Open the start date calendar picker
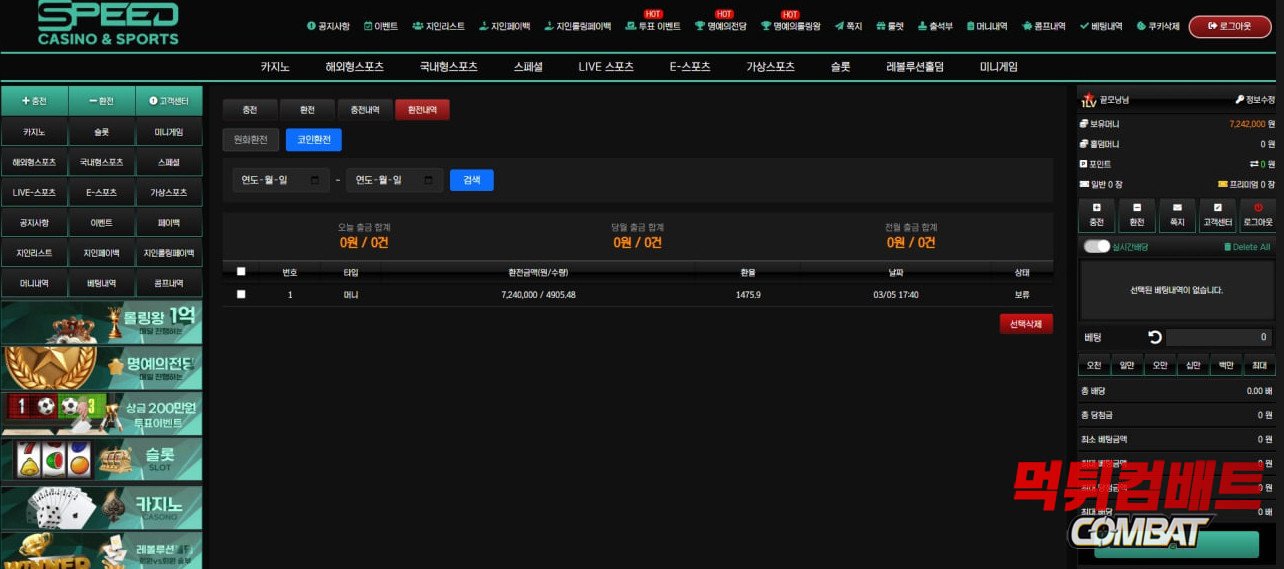The width and height of the screenshot is (1284, 569). click(316, 180)
